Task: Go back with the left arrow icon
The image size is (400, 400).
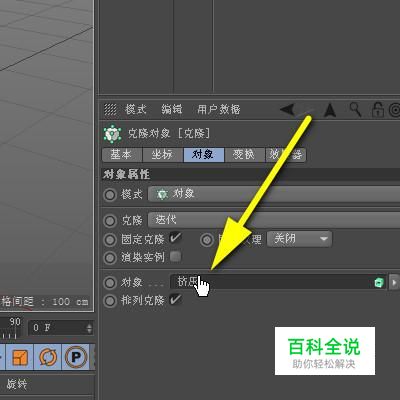Action: coord(287,109)
